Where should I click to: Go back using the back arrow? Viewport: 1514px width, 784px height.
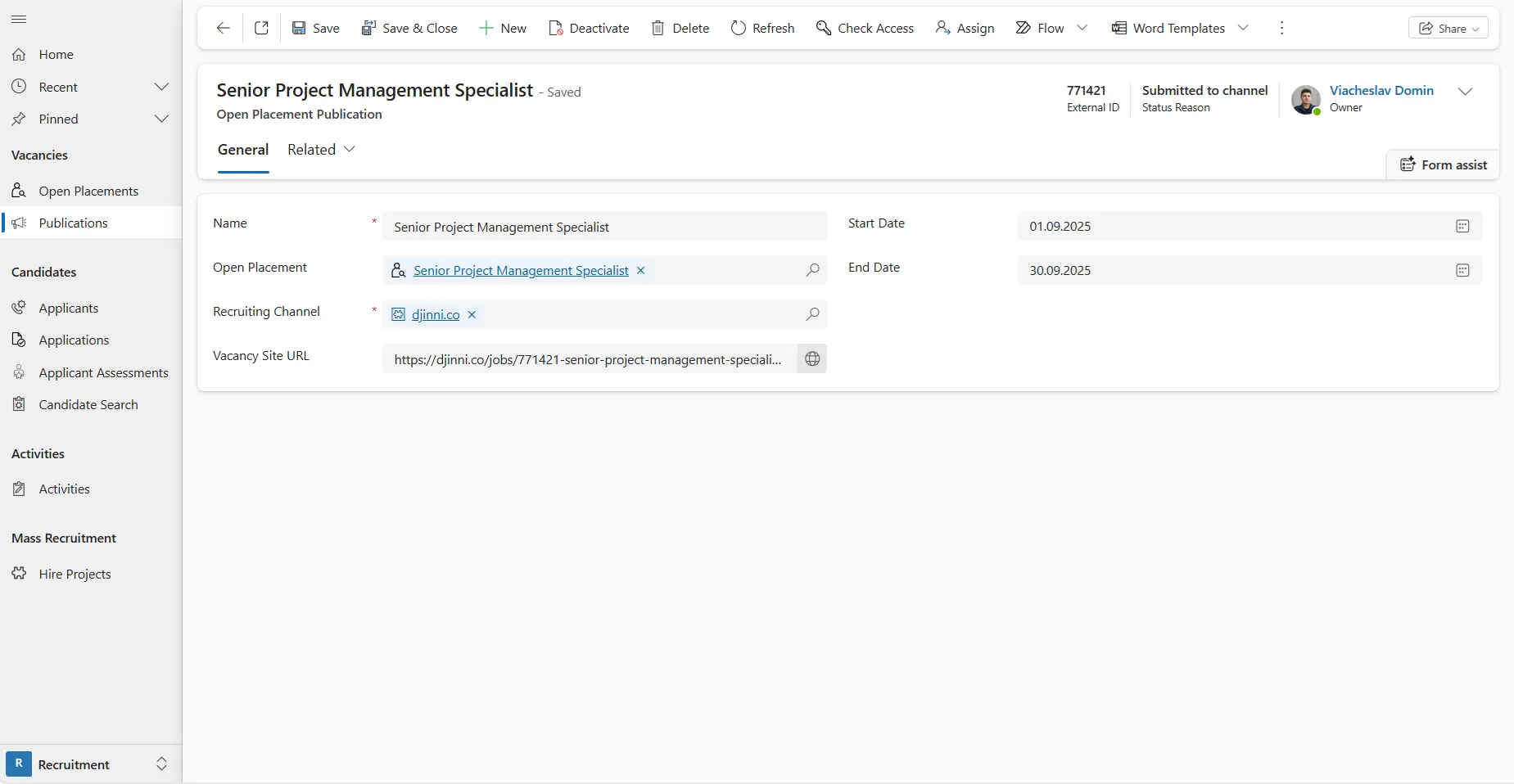(223, 28)
